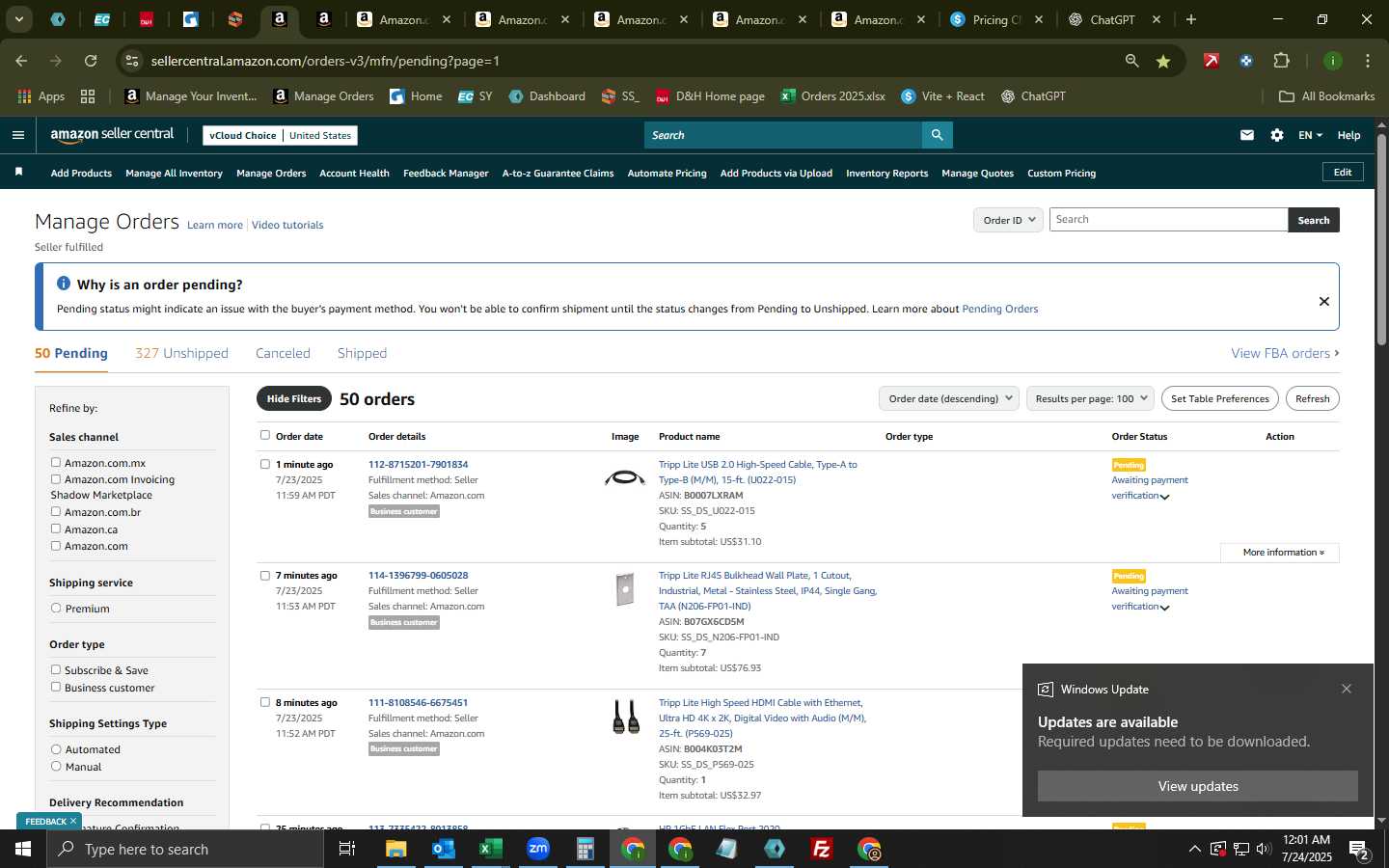Open the EN language dropdown

[x=1310, y=135]
